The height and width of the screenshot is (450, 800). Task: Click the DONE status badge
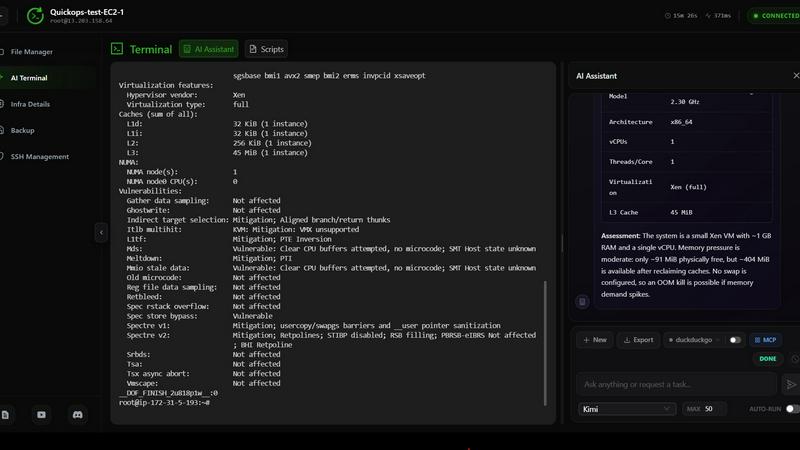tap(767, 359)
